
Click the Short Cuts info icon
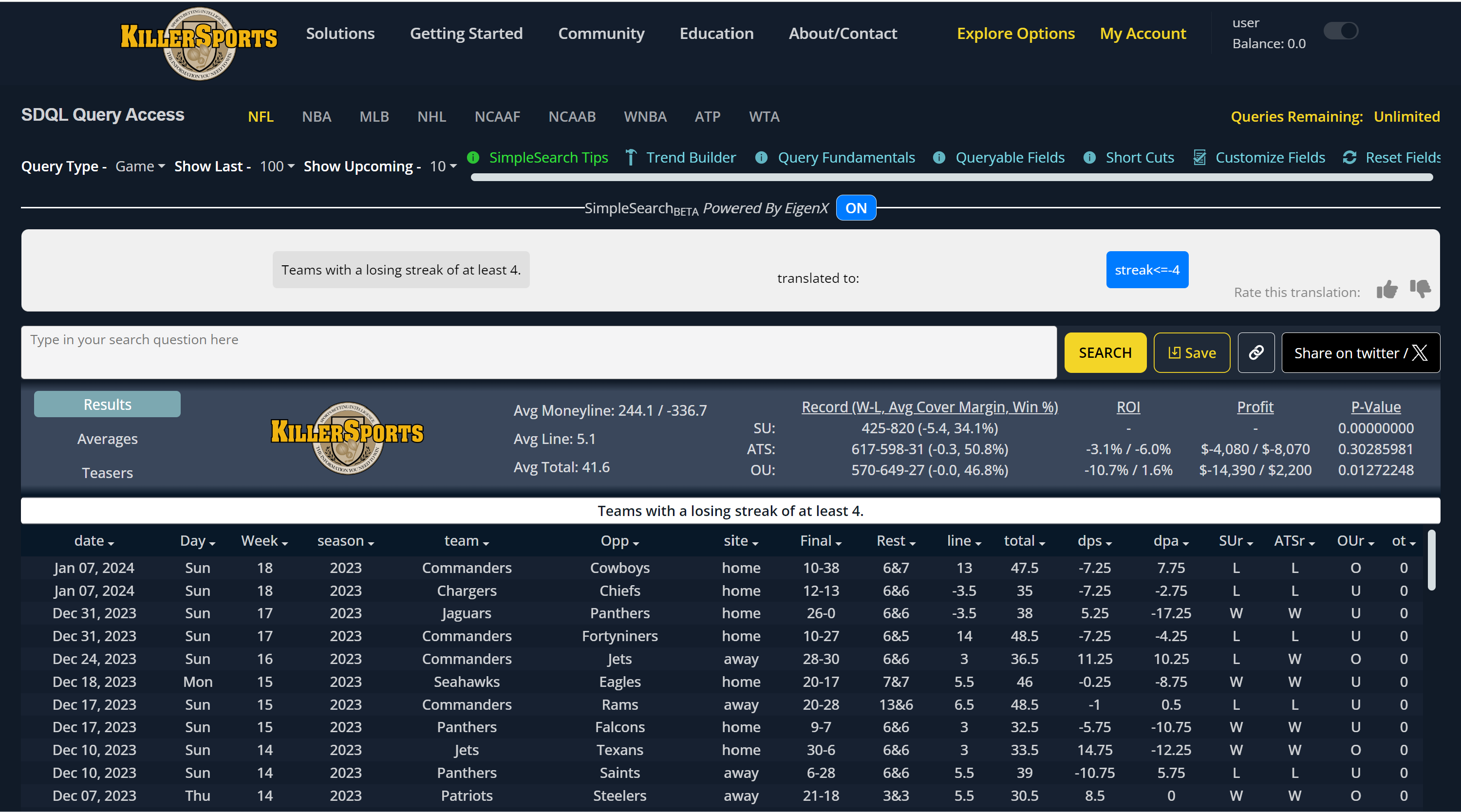tap(1089, 158)
